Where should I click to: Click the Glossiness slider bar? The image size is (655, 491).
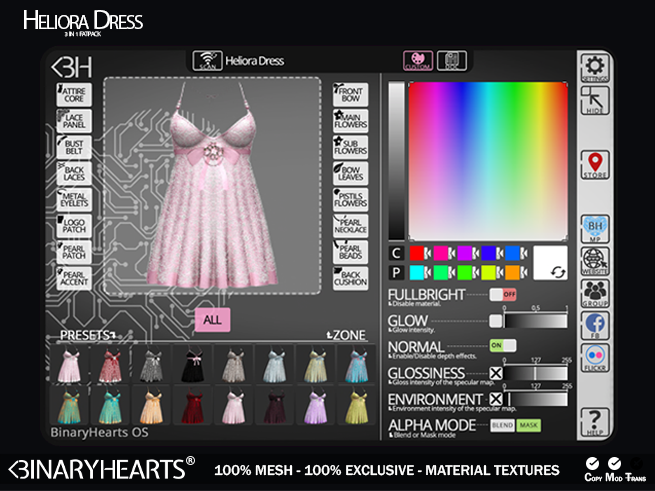tap(536, 373)
